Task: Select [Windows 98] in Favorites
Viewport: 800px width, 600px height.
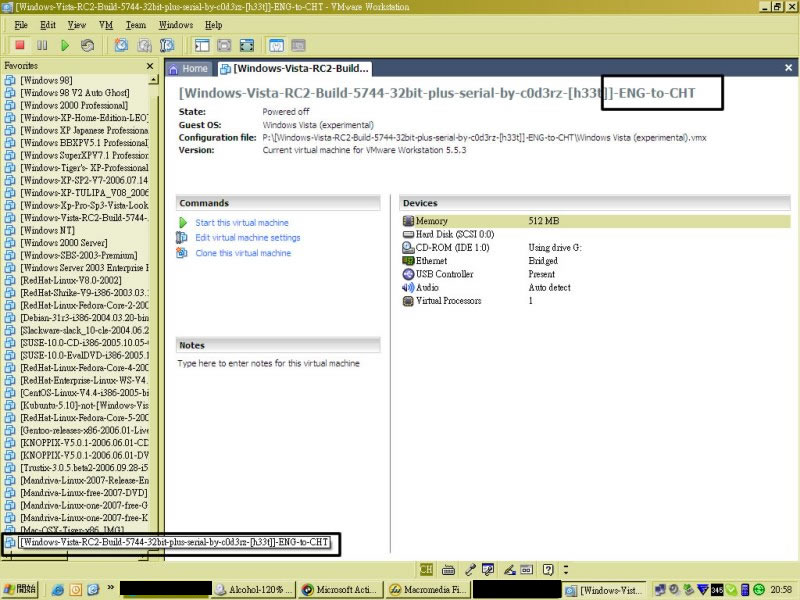Action: tap(46, 80)
